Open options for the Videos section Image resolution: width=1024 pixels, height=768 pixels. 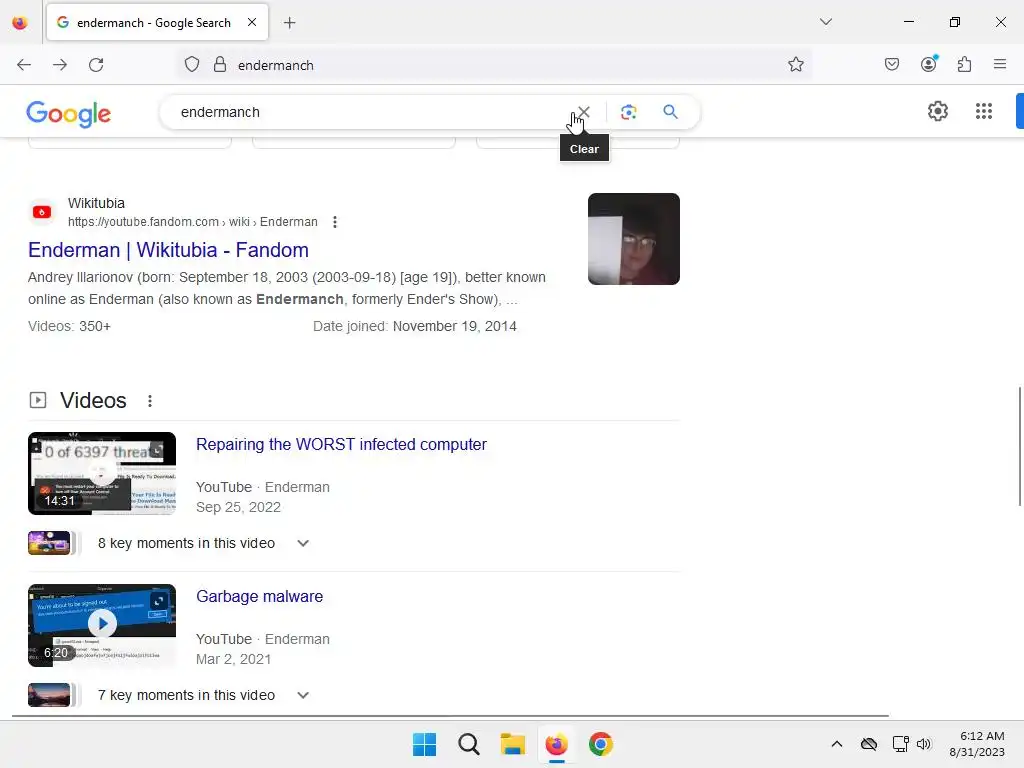(x=150, y=401)
